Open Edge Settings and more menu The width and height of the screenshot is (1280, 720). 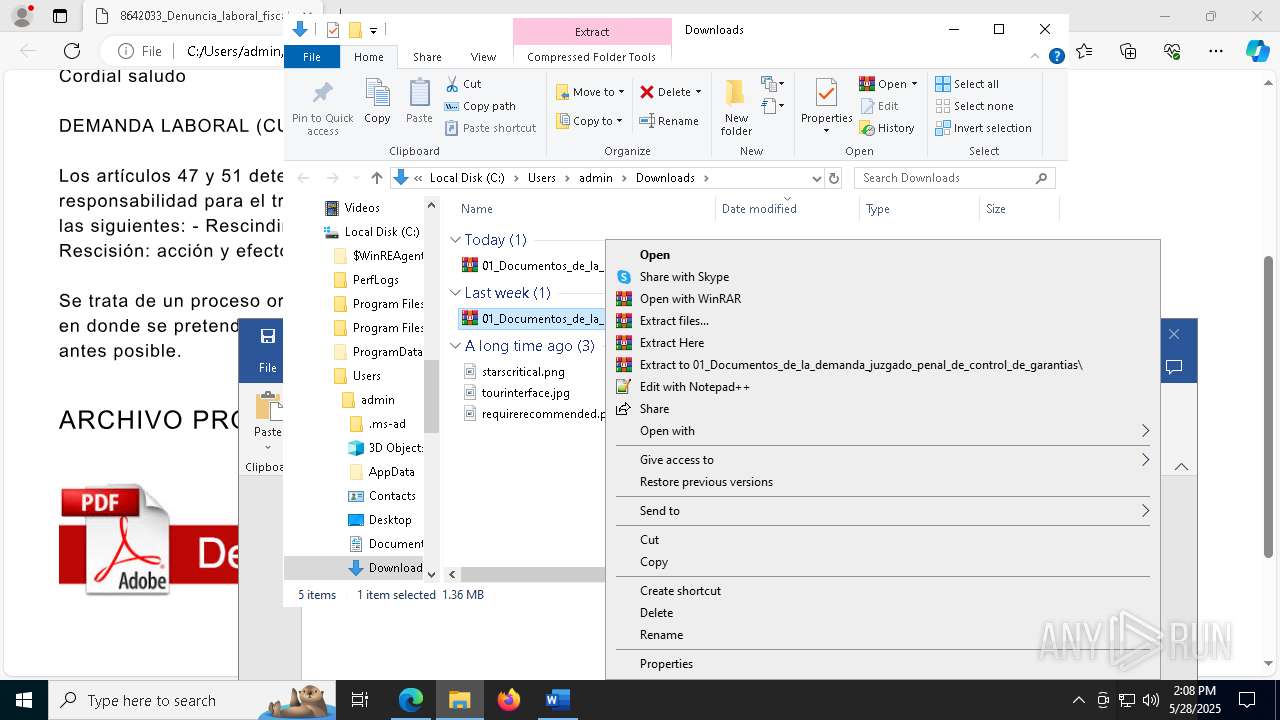pyautogui.click(x=1216, y=51)
